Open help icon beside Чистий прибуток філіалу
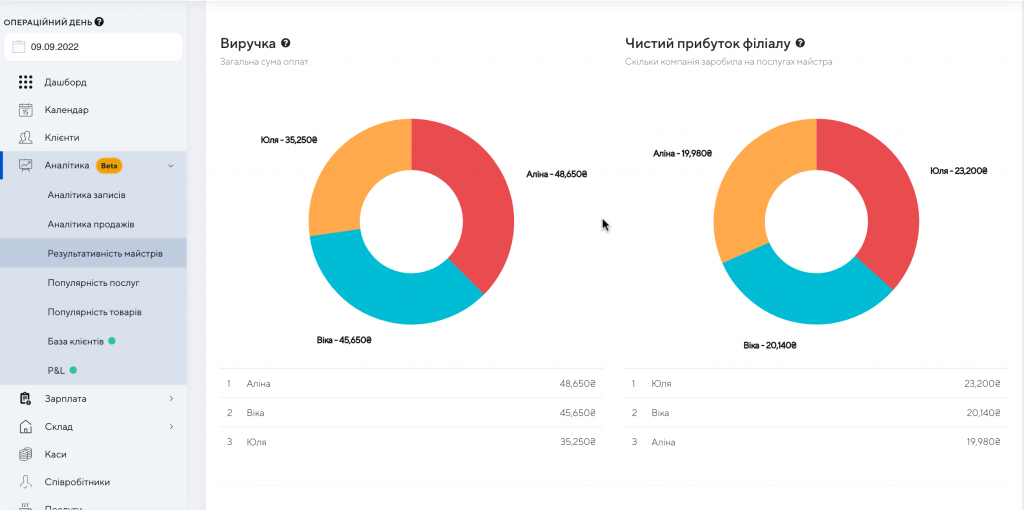 click(800, 44)
